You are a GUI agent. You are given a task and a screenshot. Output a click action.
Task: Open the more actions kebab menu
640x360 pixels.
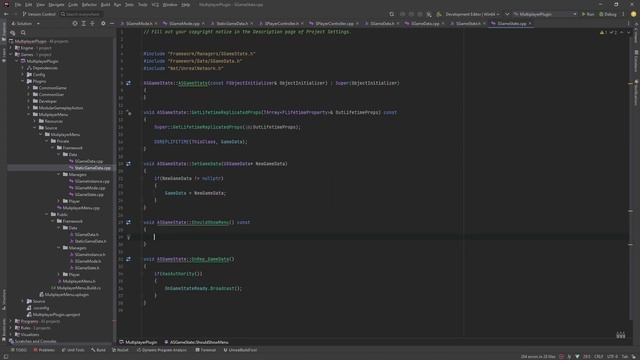point(623,14)
